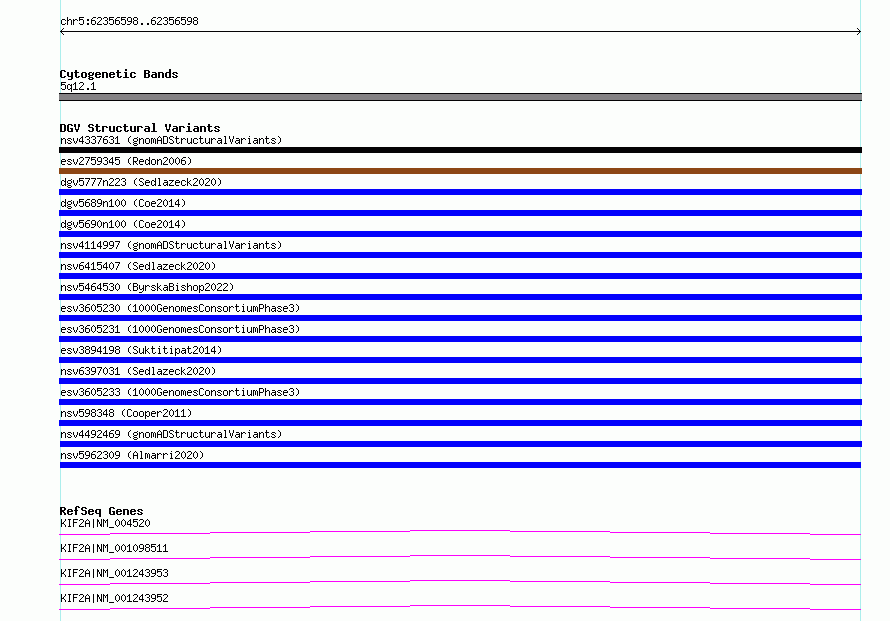This screenshot has width=890, height=621.
Task: Select the DGV Structural Variants heading
Action: [140, 128]
